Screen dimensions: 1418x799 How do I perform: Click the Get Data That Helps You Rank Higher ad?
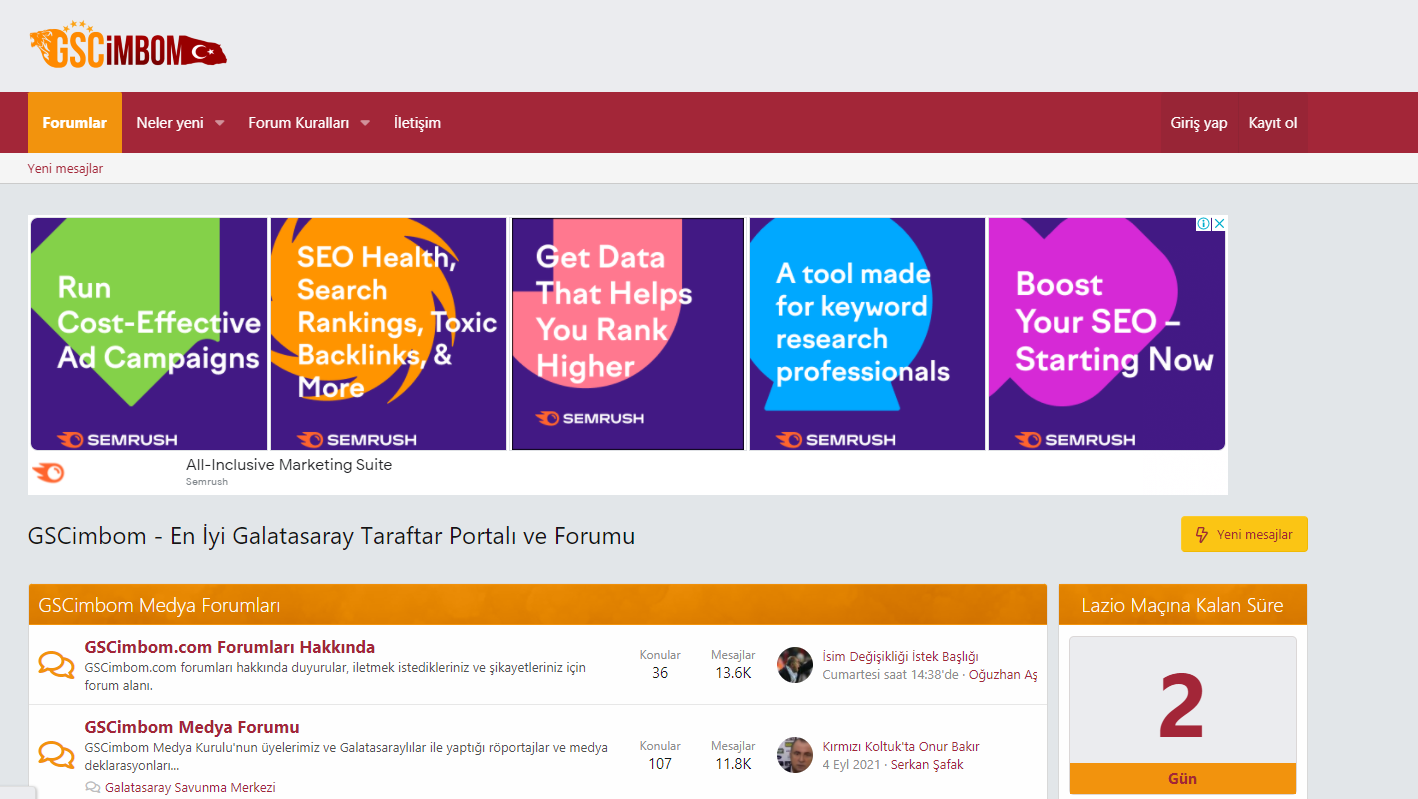(628, 334)
